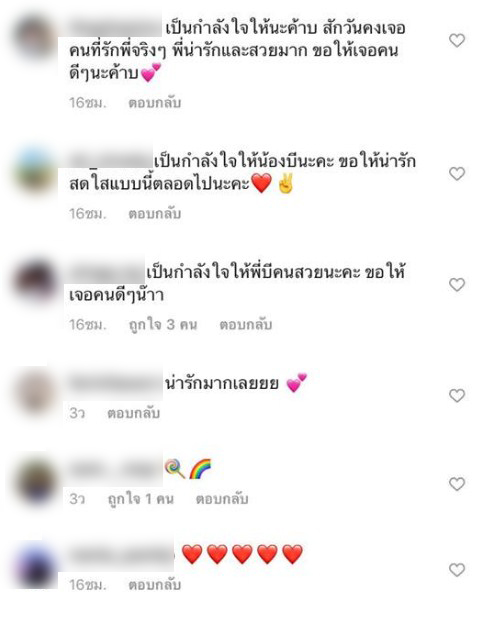This screenshot has width=491, height=620.
Task: Open the second commenter's avatar with green landscape
Action: [x=35, y=171]
